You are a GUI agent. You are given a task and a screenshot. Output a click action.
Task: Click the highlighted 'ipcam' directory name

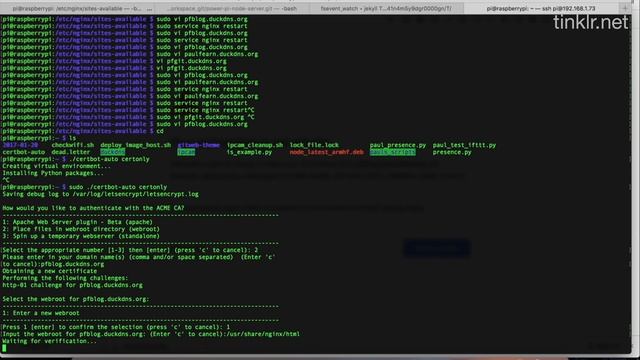tap(186, 152)
